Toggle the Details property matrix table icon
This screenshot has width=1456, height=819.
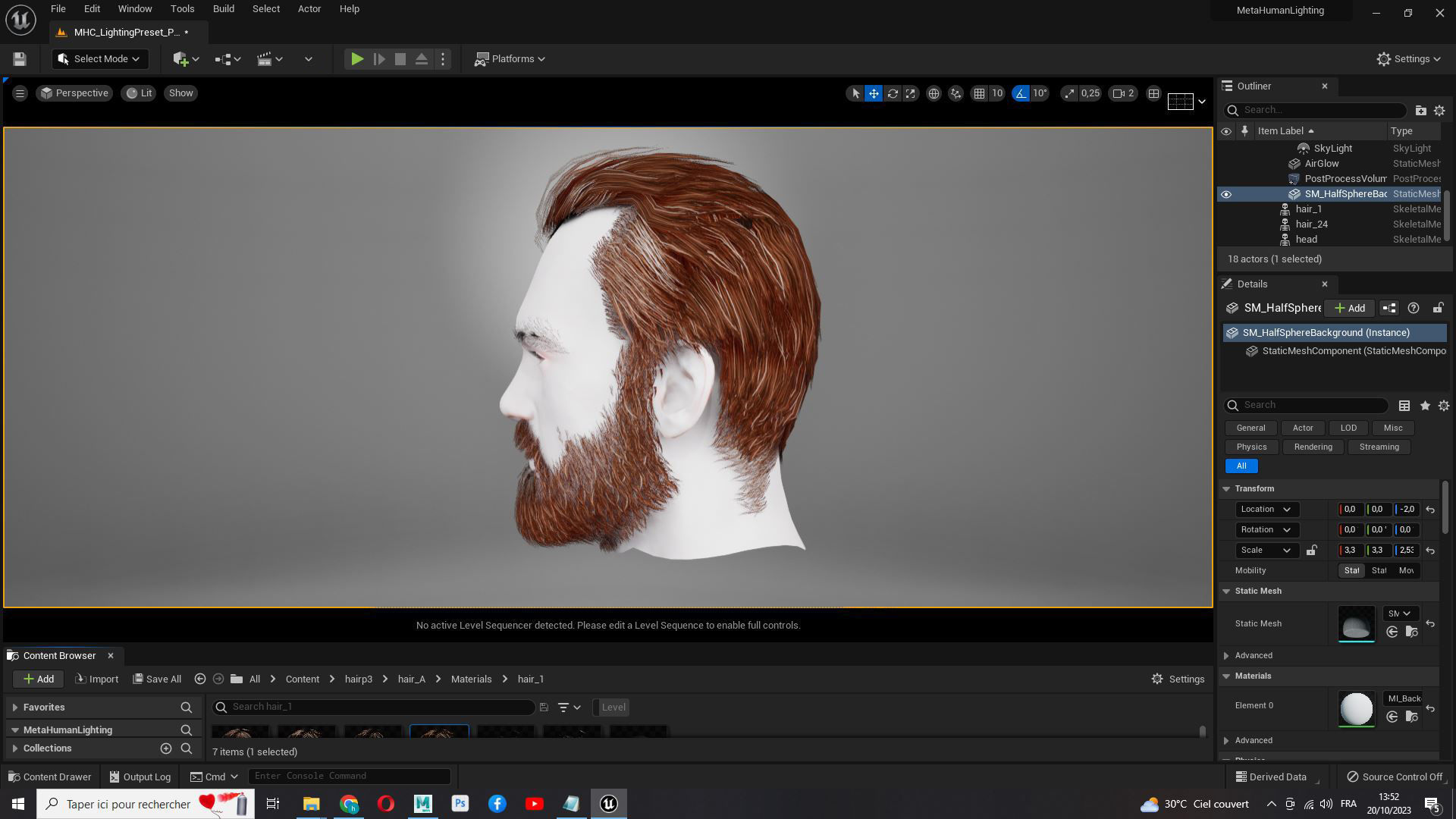coord(1404,406)
